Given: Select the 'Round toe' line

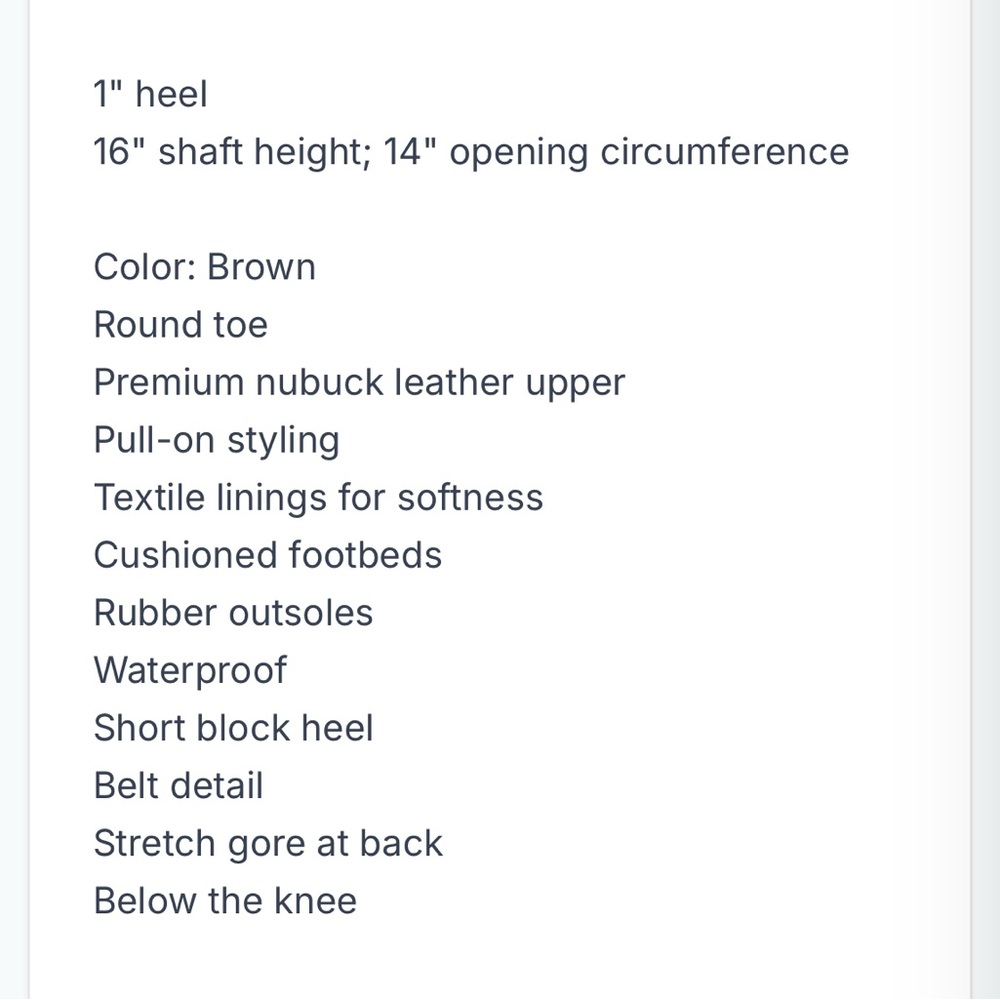Looking at the screenshot, I should (180, 325).
